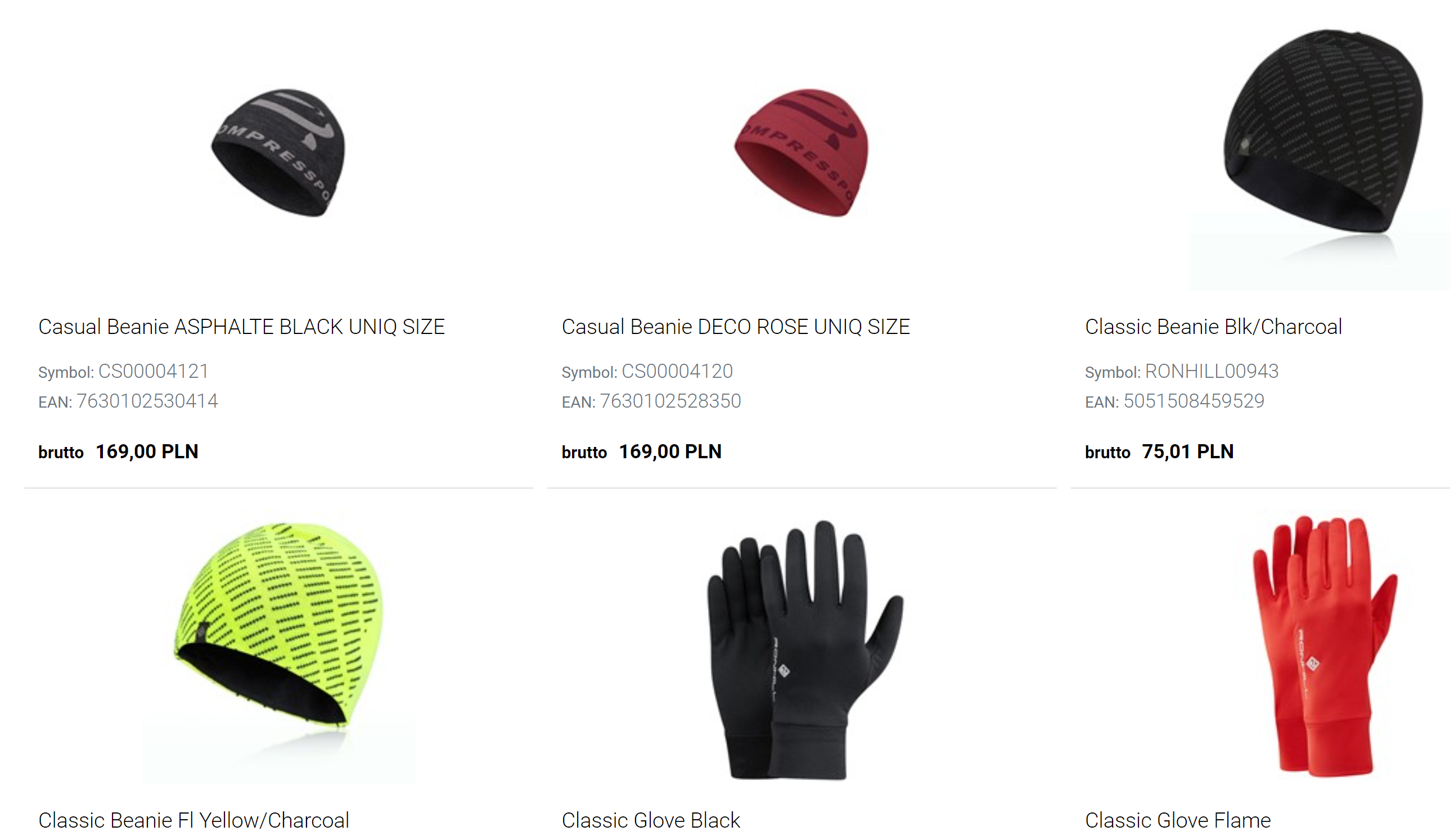Open the red Deco Rose beanie image

[x=801, y=153]
